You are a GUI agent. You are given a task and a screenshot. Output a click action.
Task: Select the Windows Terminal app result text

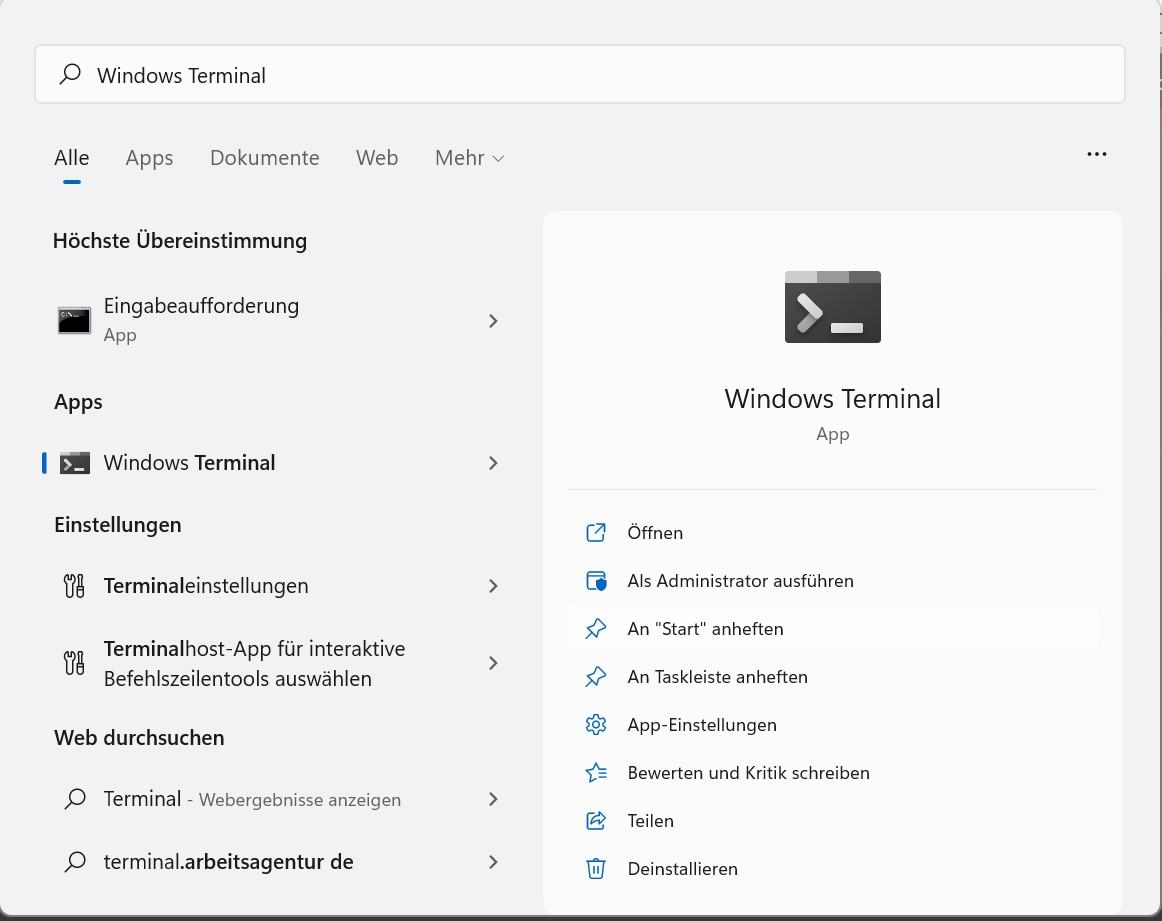(190, 463)
